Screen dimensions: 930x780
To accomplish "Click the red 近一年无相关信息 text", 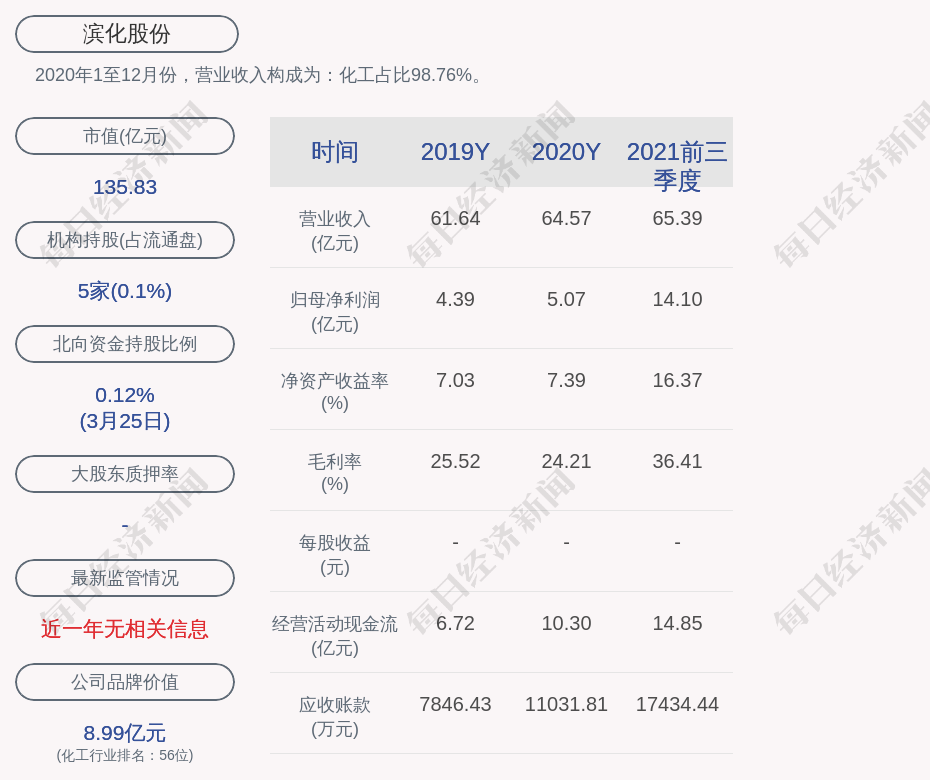I will (125, 629).
